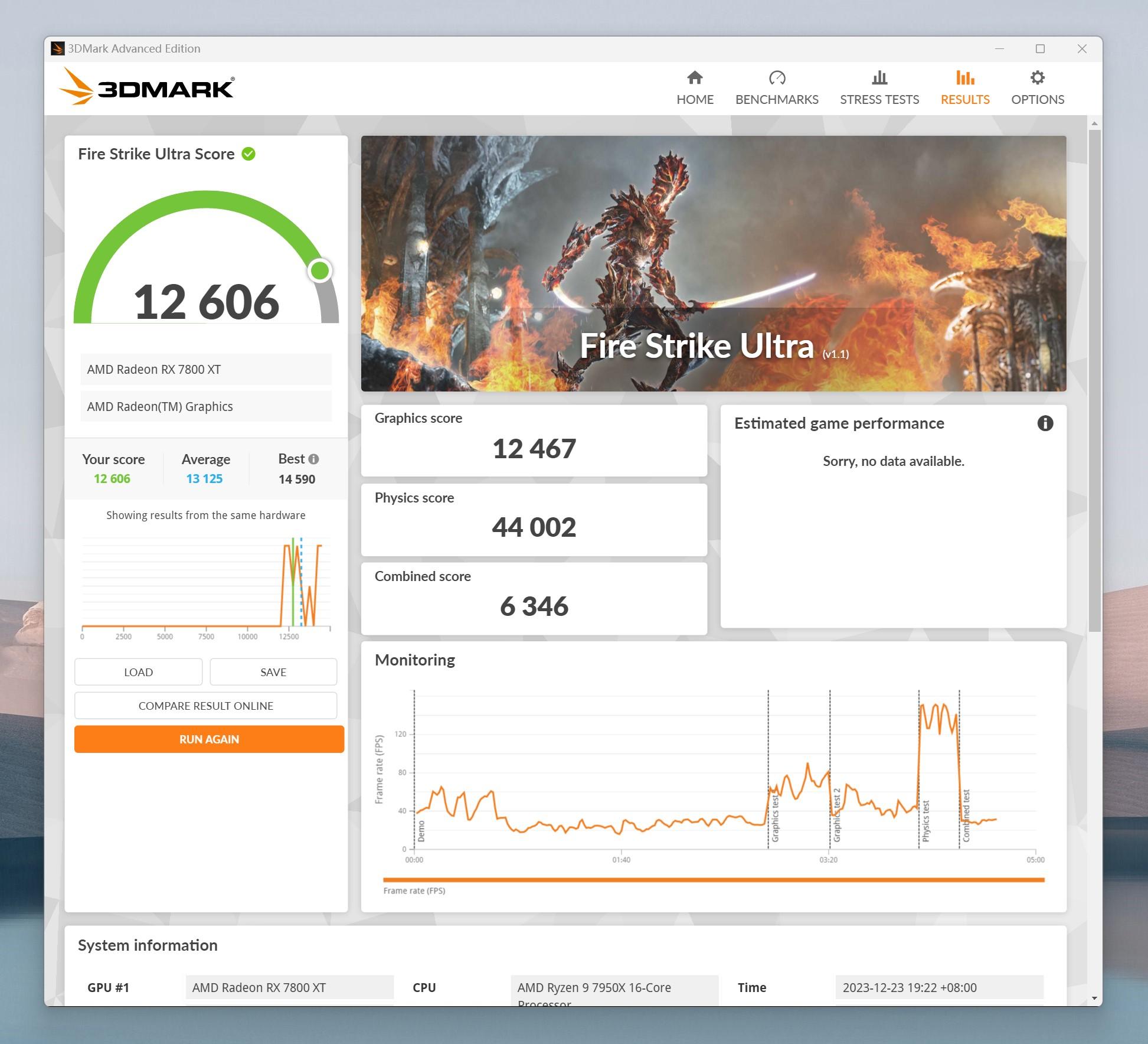Close the 3DMark window
The height and width of the screenshot is (1044, 1148).
(x=1082, y=48)
